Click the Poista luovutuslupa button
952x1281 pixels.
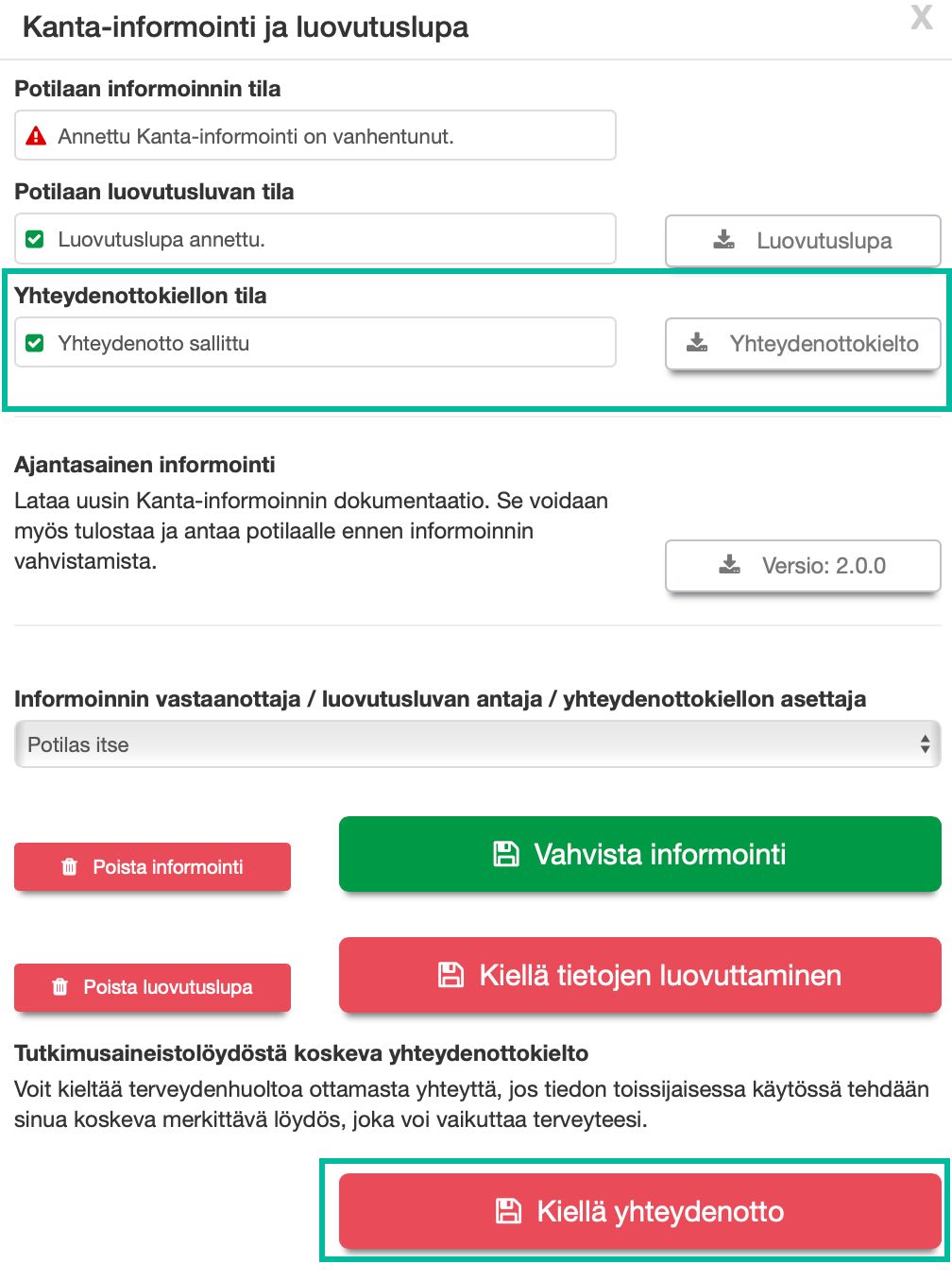(x=152, y=987)
